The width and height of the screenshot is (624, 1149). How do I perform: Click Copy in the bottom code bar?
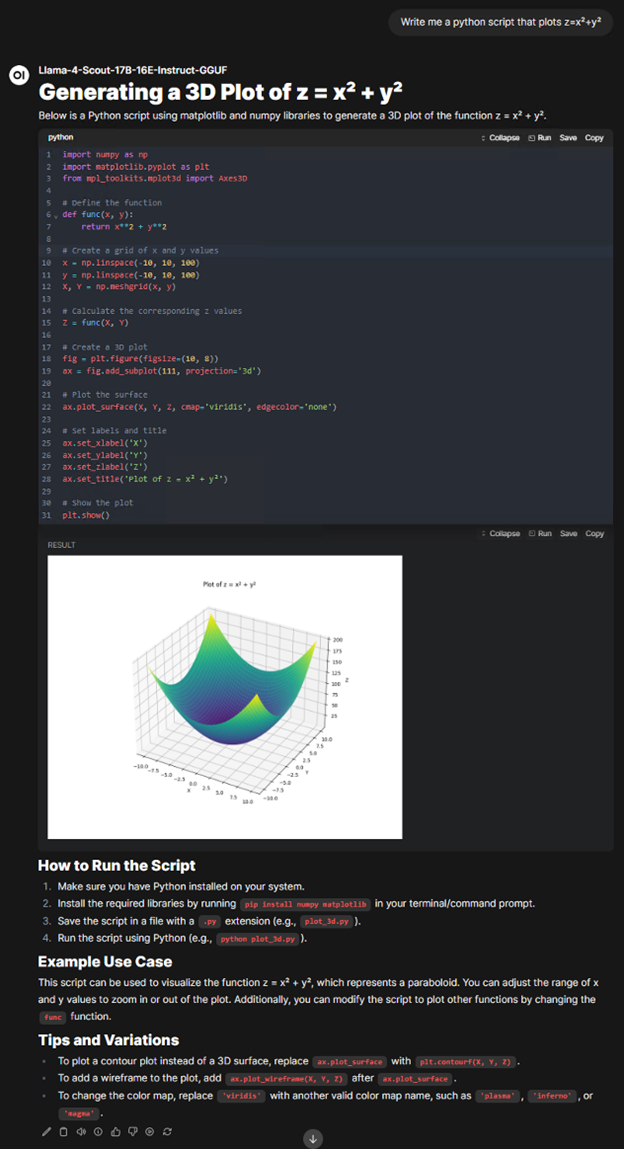594,534
